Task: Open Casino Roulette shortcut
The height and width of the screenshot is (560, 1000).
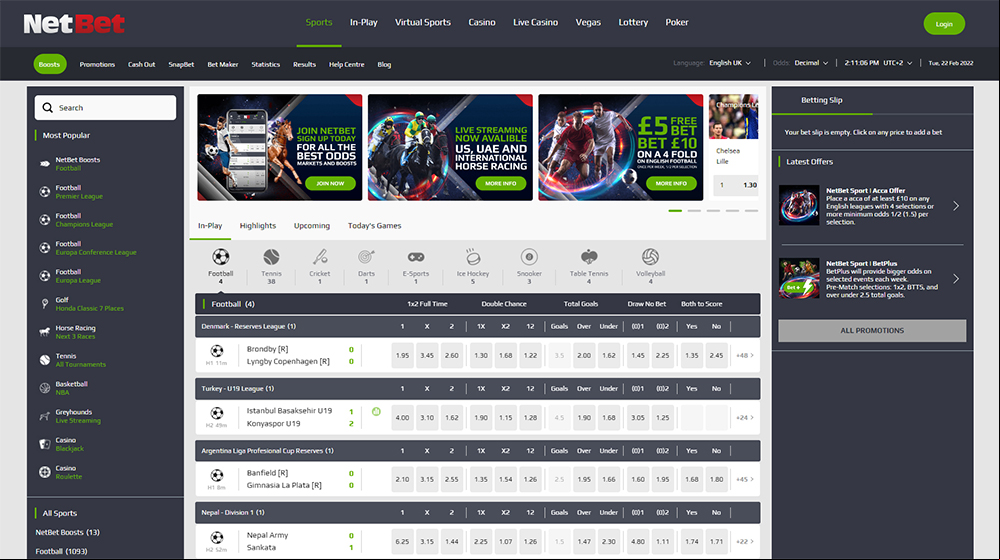Action: pyautogui.click(x=61, y=473)
